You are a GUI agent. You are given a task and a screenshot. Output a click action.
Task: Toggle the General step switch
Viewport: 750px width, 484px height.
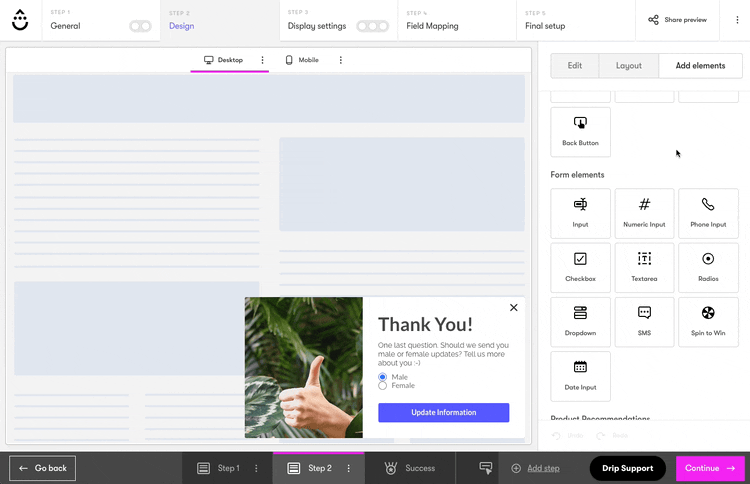(140, 26)
